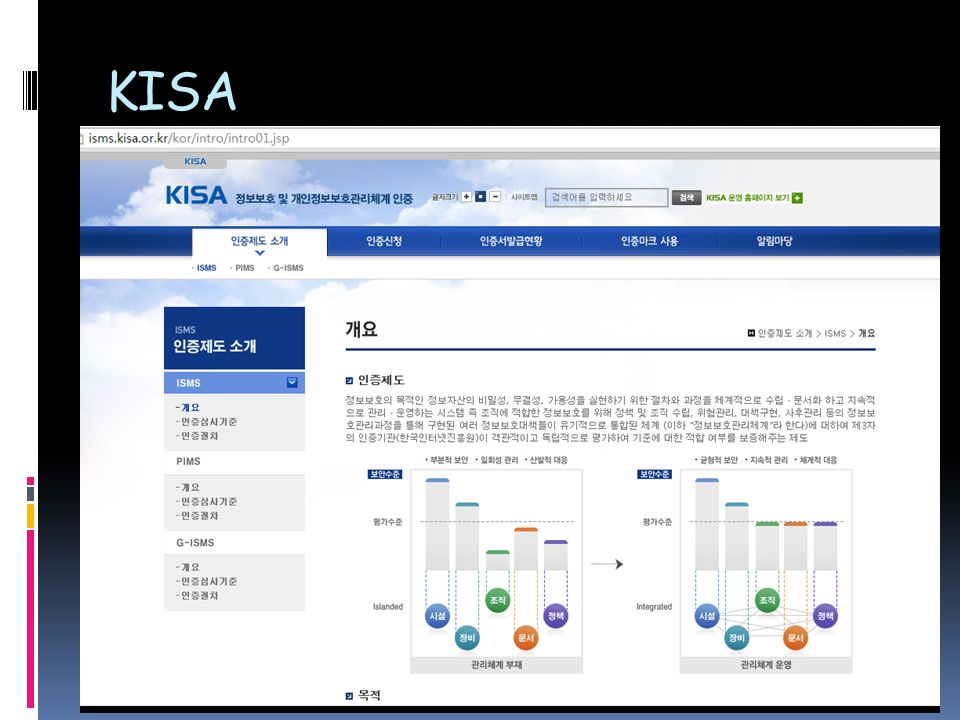Click the 조직 circle in the Integrated diagram

click(x=767, y=600)
